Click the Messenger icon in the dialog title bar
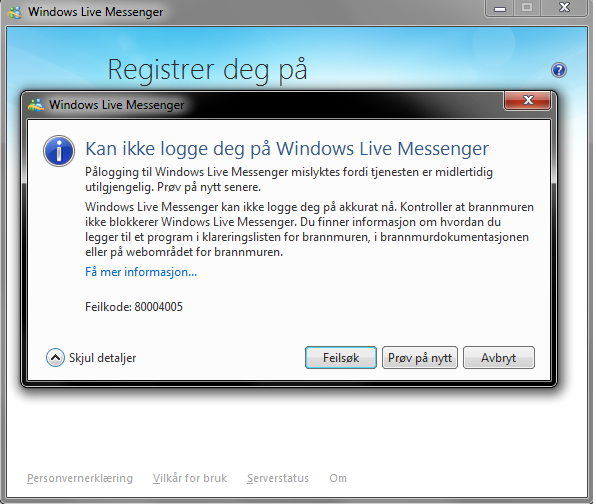The width and height of the screenshot is (596, 504). pos(36,105)
